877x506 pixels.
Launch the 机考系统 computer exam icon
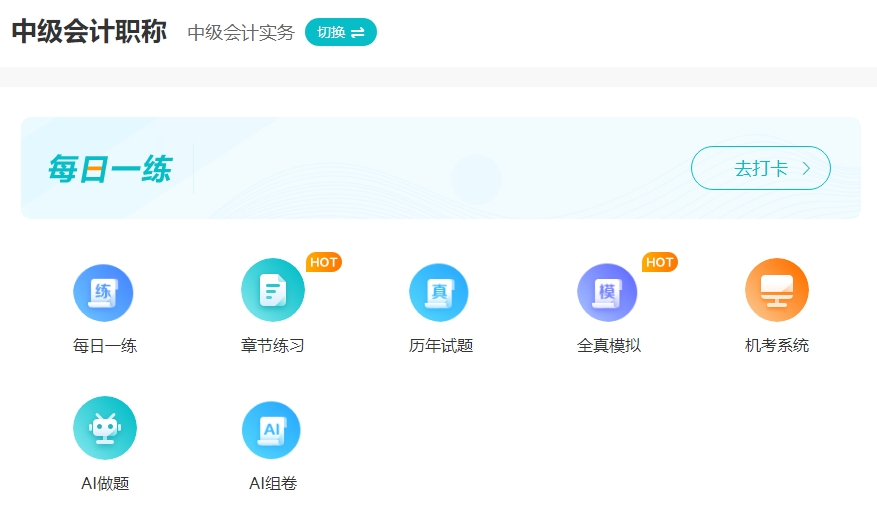(777, 290)
